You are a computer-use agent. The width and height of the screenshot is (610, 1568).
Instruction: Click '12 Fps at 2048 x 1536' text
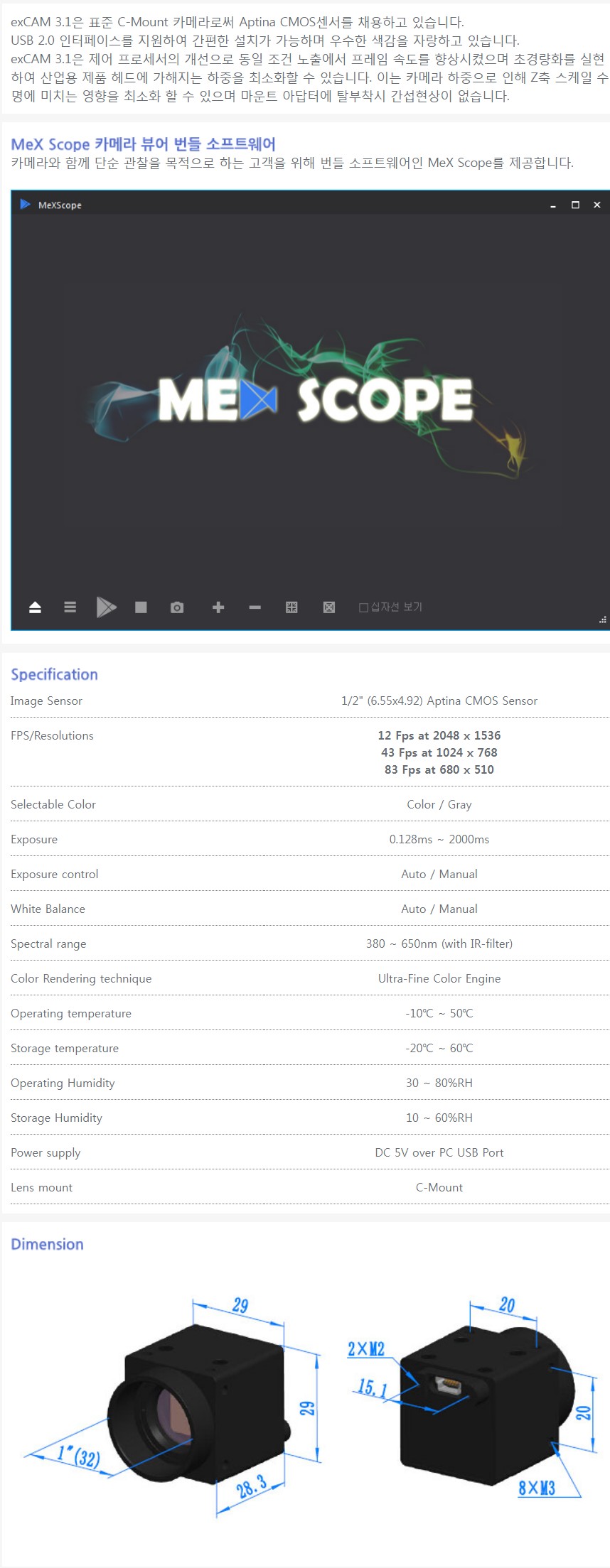point(439,735)
